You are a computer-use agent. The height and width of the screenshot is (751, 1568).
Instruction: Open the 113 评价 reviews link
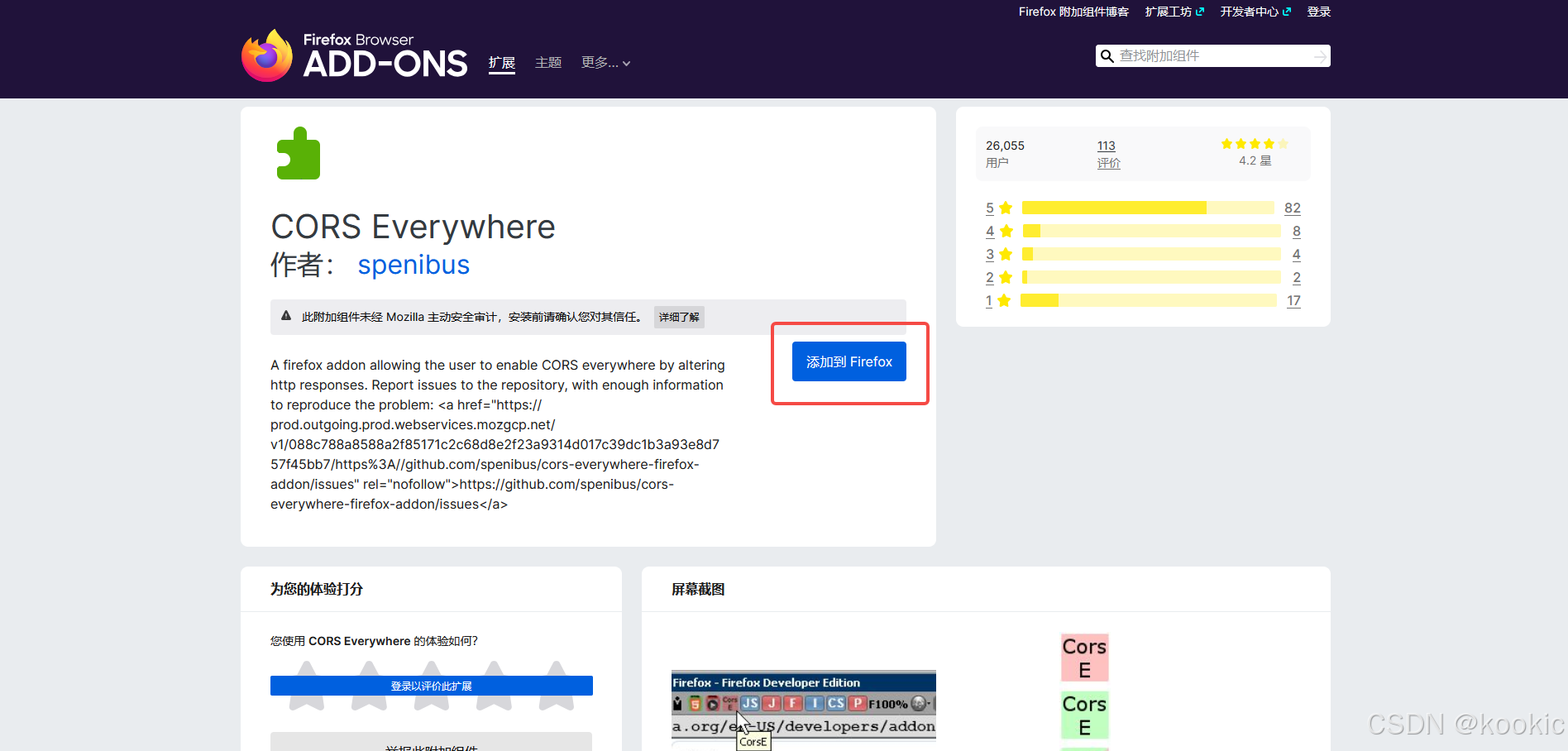(x=1108, y=154)
